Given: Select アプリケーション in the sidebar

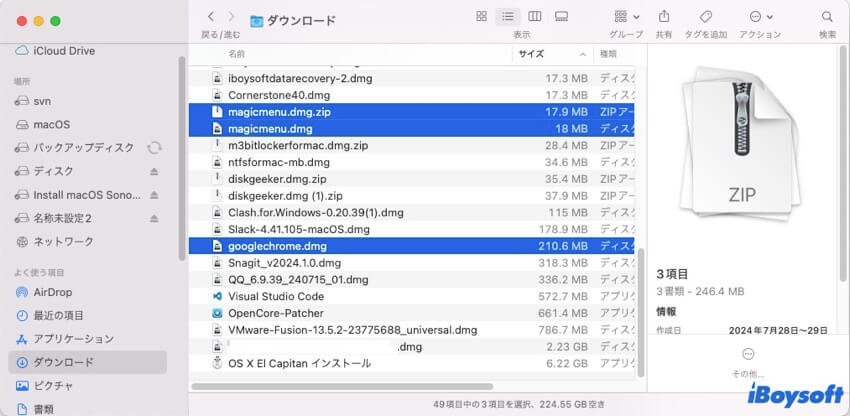Looking at the screenshot, I should click(73, 339).
